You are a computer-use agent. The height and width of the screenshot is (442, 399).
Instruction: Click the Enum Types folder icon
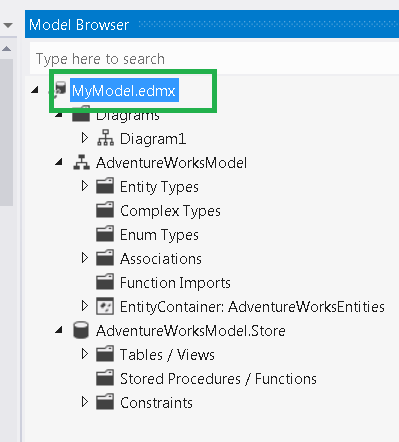[105, 234]
